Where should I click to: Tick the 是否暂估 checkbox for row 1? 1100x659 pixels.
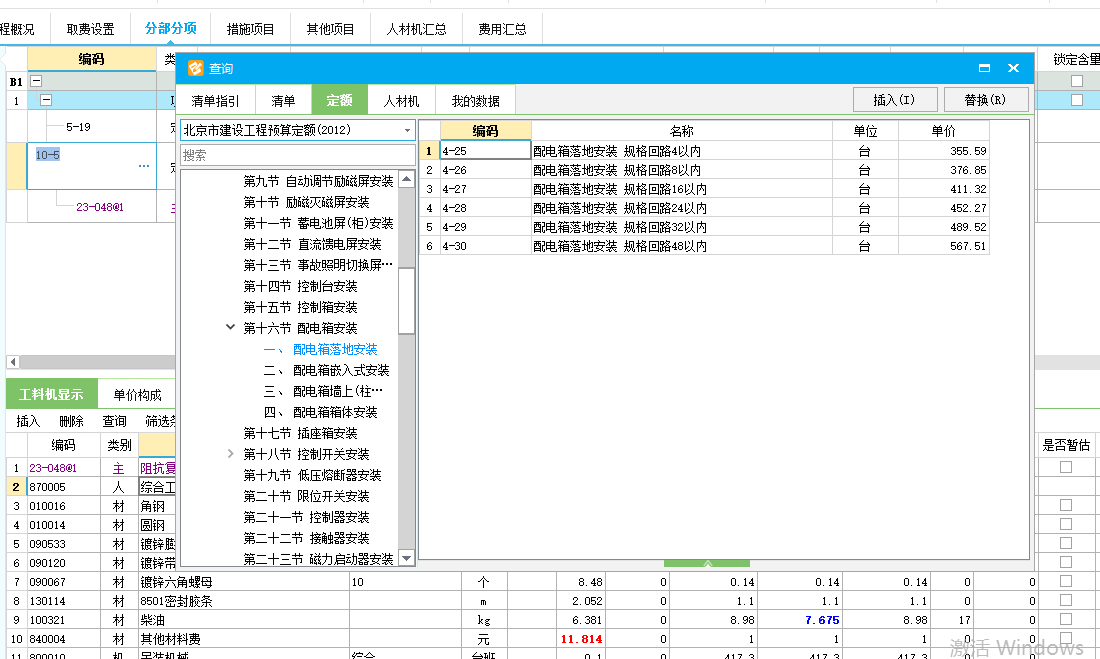pos(1066,467)
